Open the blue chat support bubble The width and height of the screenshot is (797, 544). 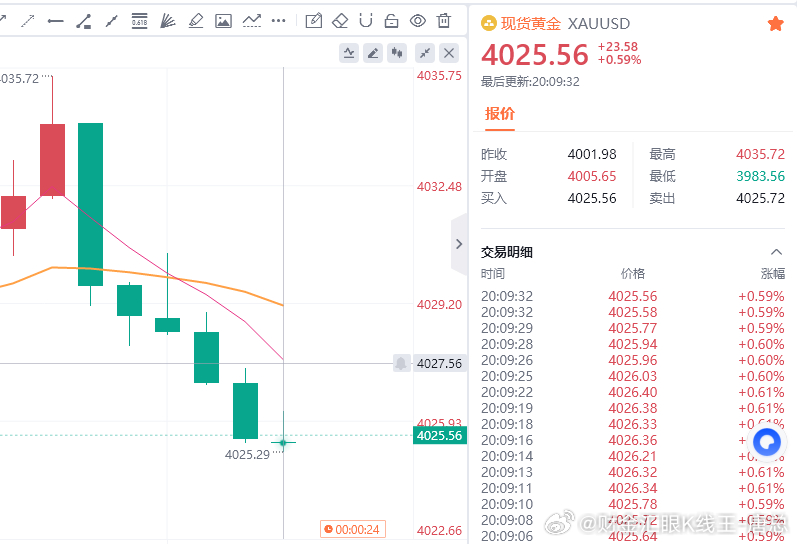click(x=767, y=442)
